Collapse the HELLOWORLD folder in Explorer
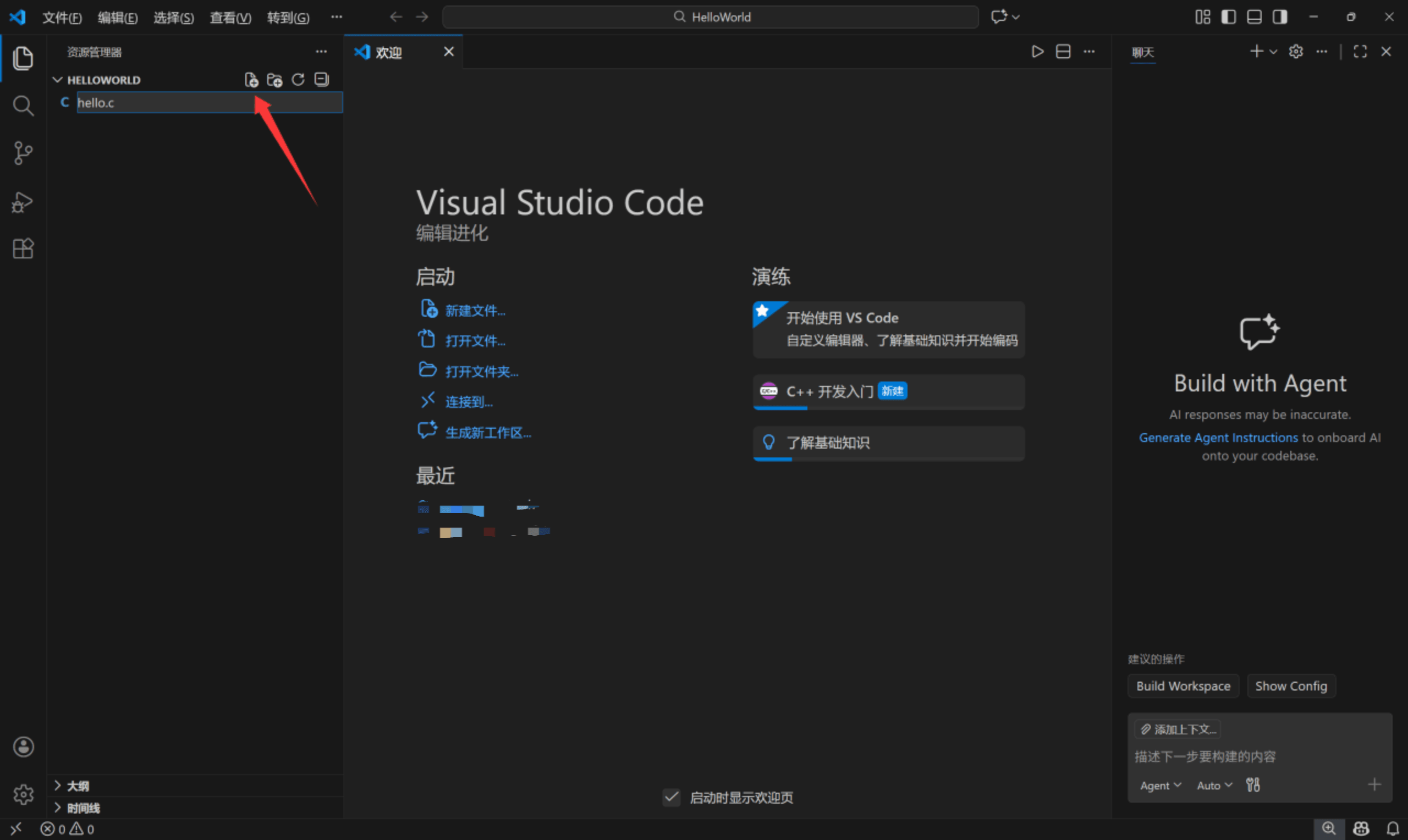This screenshot has width=1408, height=840. (57, 79)
